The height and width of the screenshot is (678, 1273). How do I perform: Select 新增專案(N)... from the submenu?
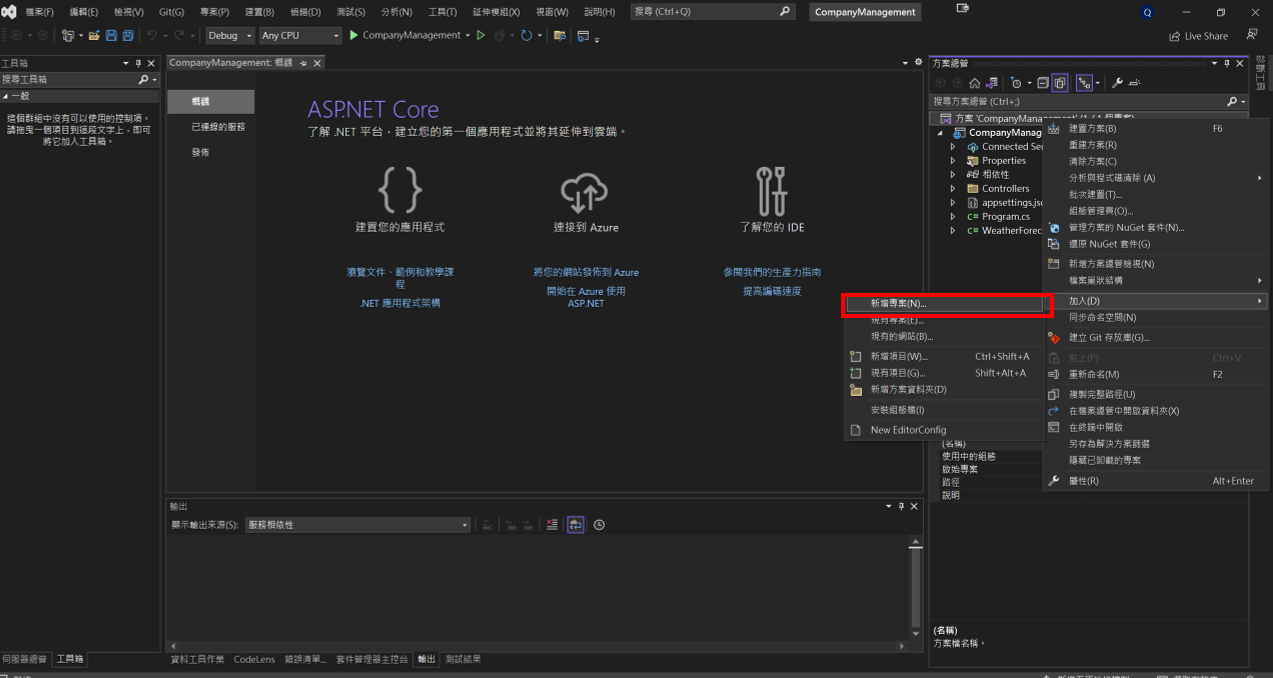(943, 303)
